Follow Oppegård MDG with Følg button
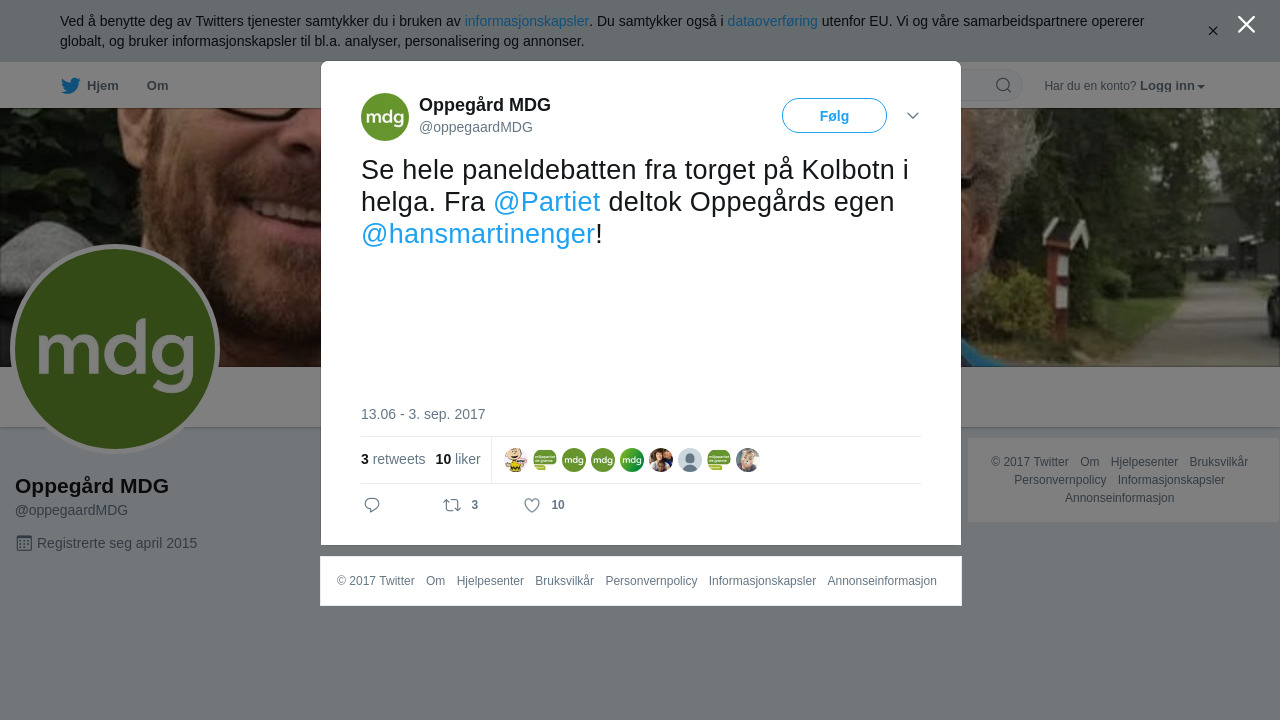 coord(834,116)
